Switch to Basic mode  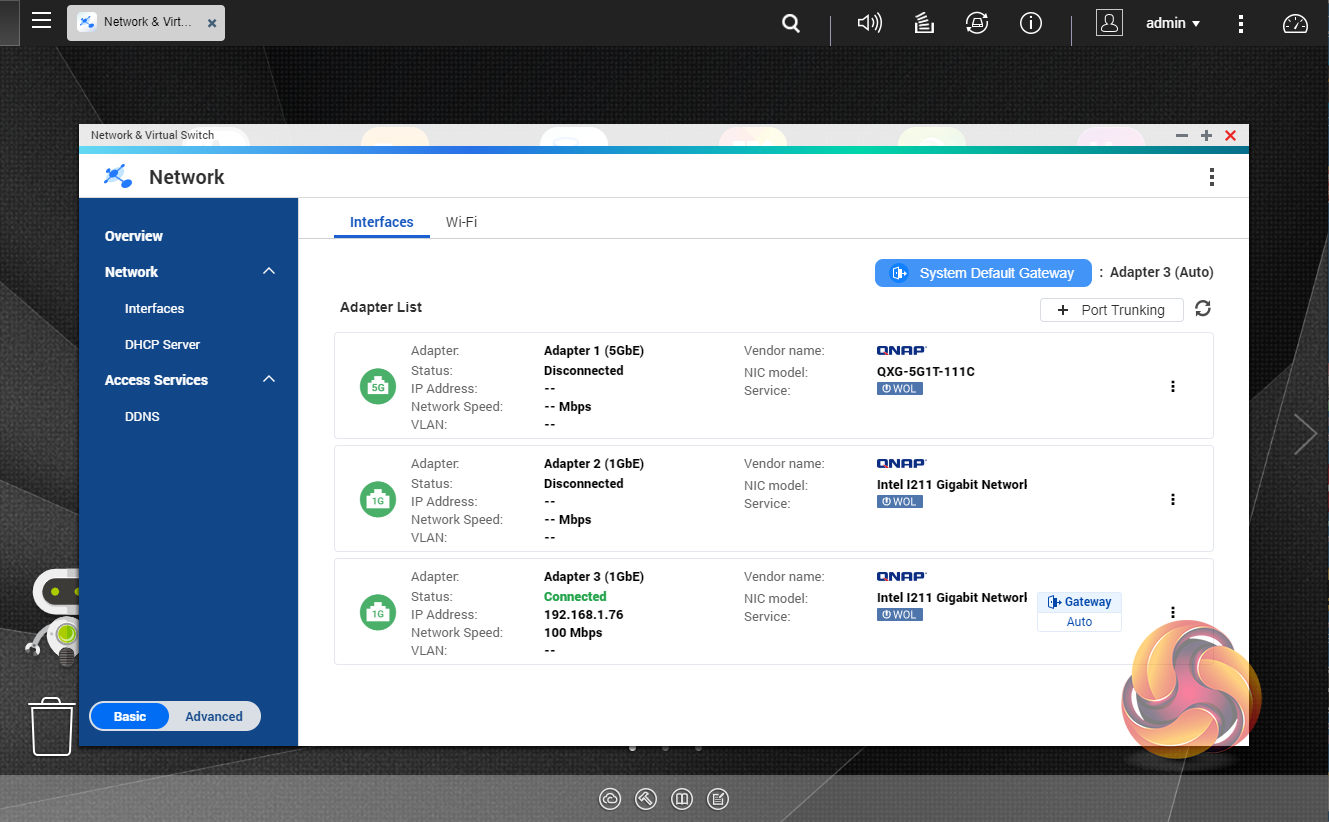pyautogui.click(x=130, y=716)
